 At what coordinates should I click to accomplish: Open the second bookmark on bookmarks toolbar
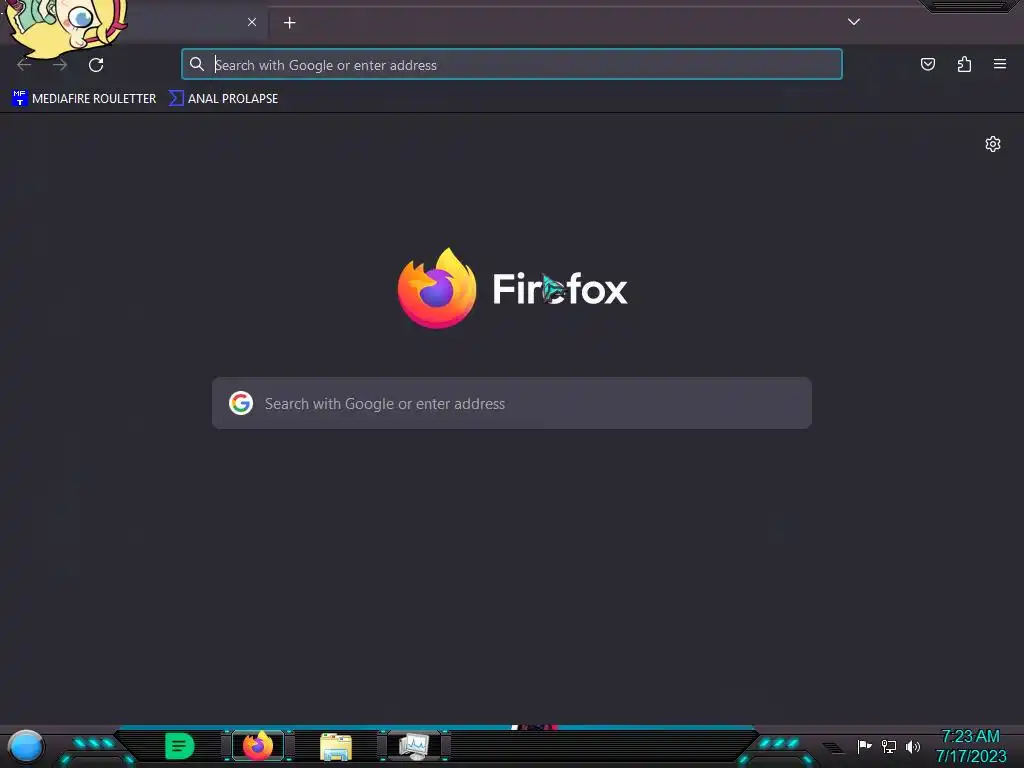coord(223,99)
